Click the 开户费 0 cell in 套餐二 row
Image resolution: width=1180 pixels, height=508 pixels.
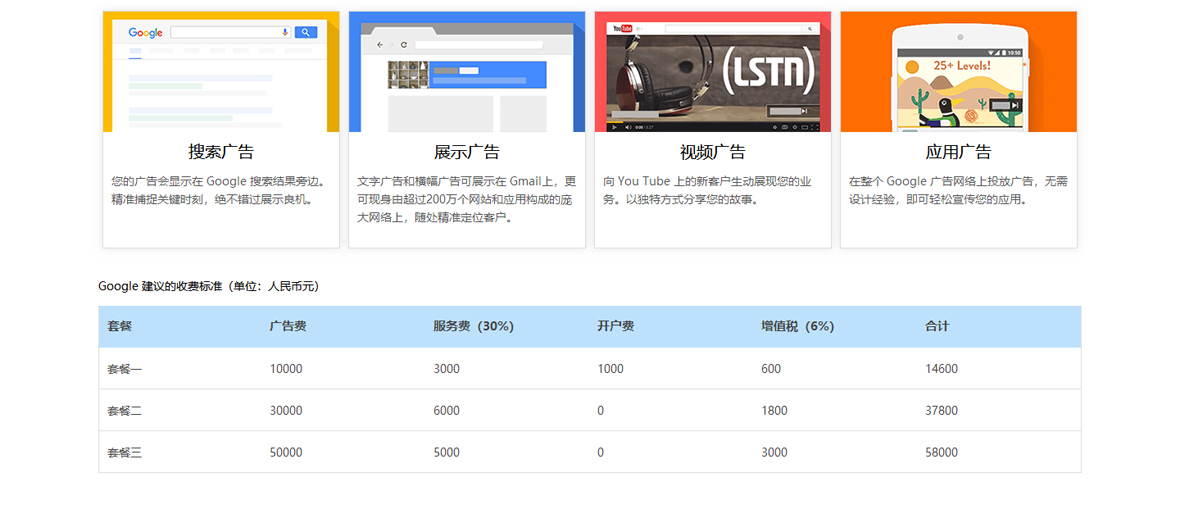click(601, 411)
